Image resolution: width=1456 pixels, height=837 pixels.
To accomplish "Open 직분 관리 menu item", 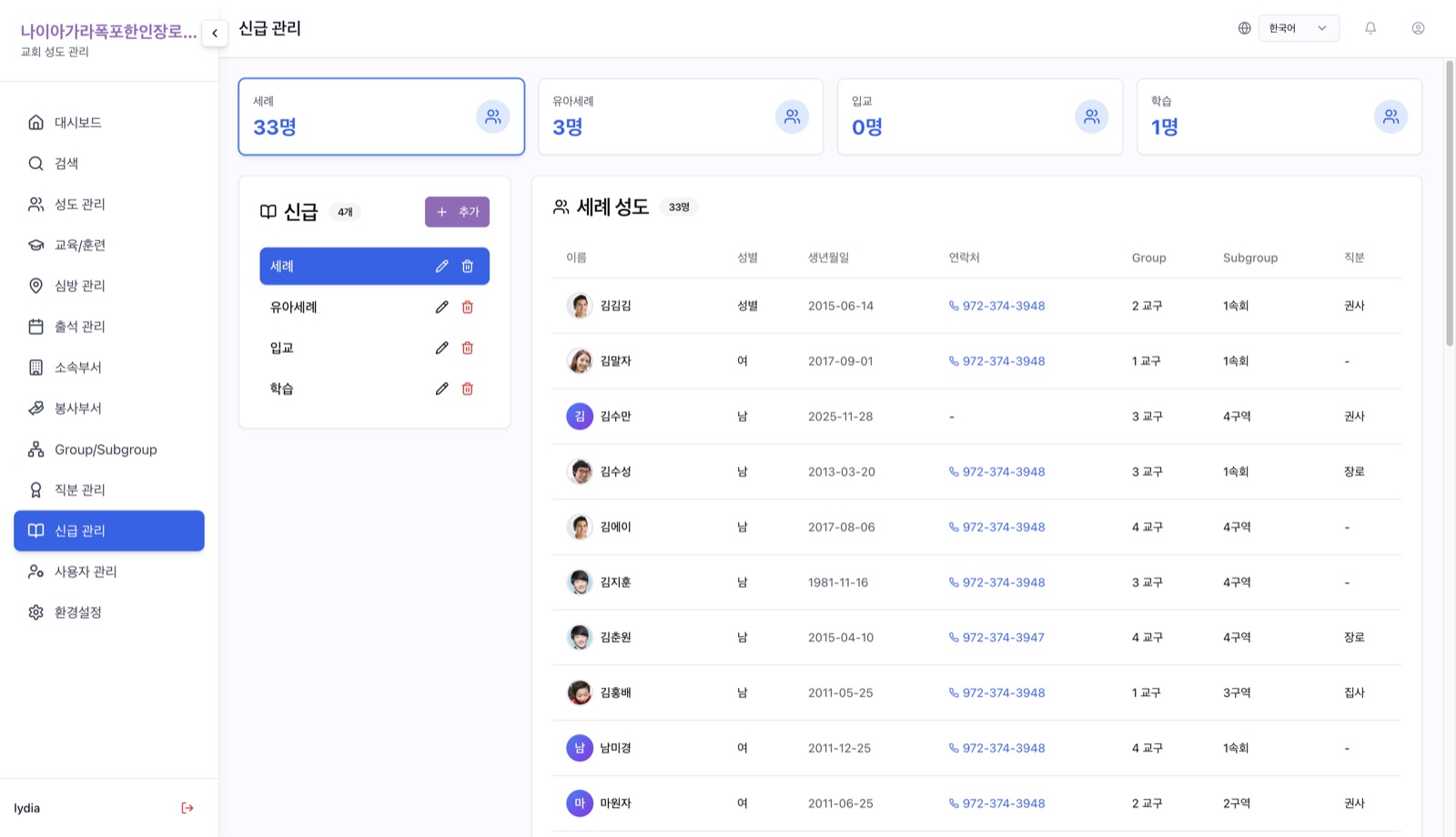I will (x=109, y=489).
